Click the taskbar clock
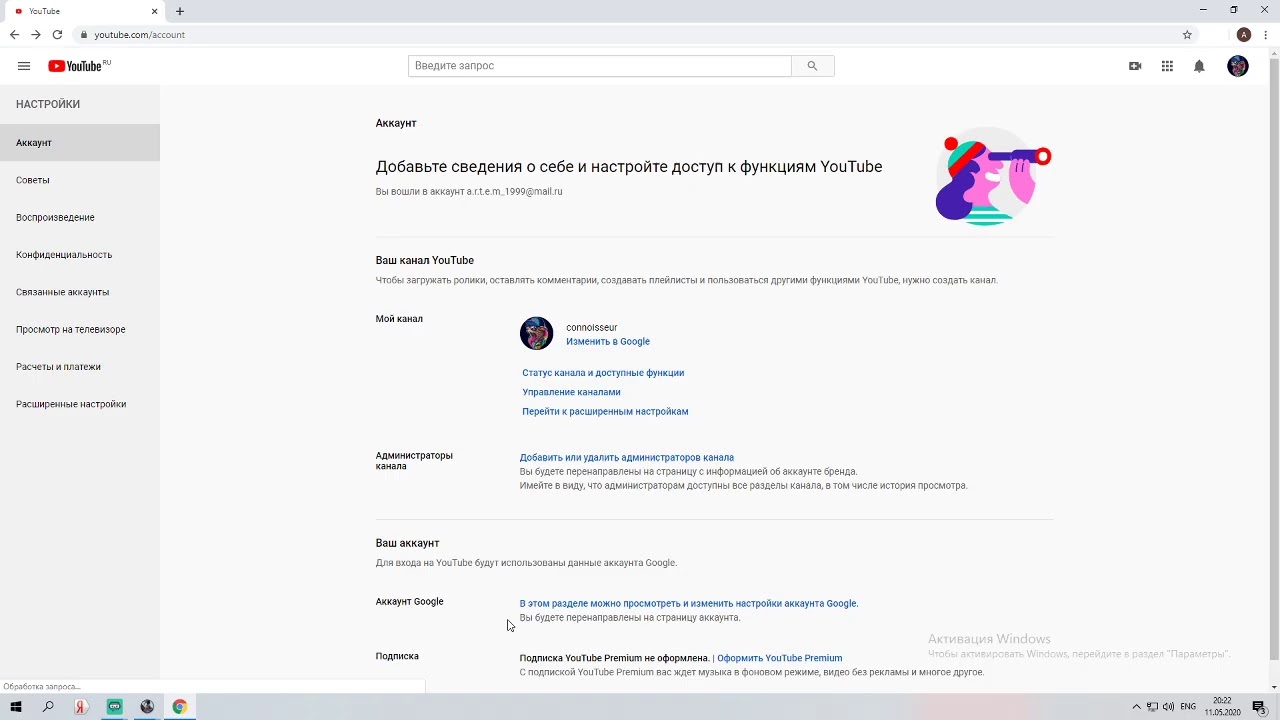 (x=1222, y=707)
